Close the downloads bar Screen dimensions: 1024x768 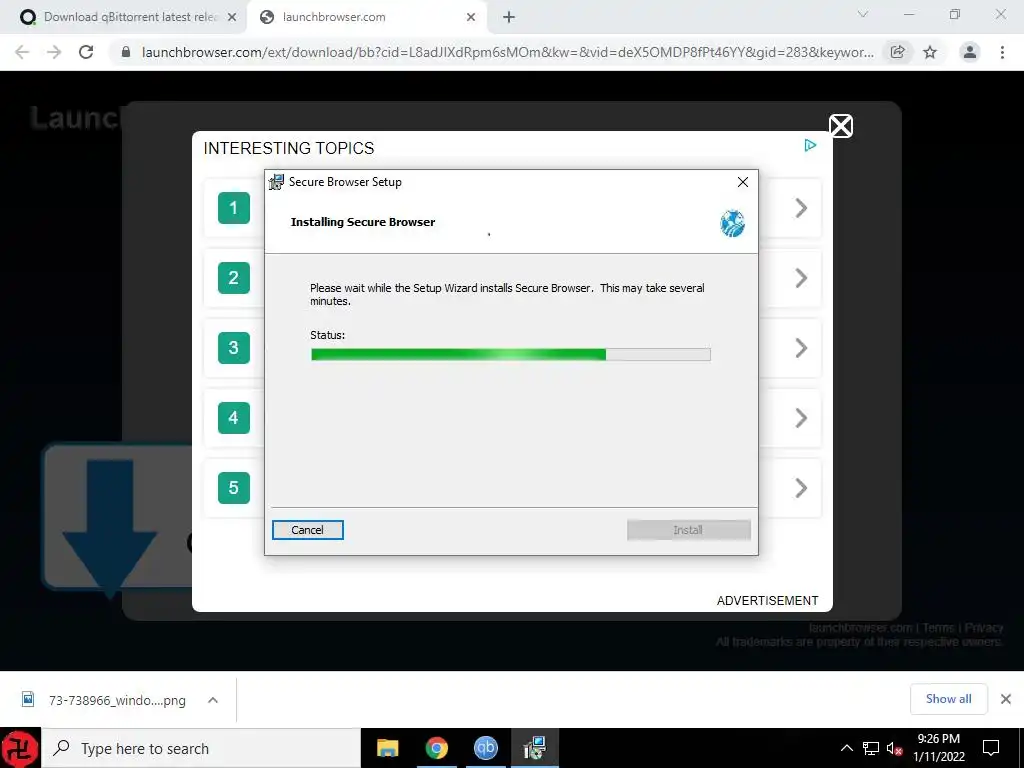1006,699
